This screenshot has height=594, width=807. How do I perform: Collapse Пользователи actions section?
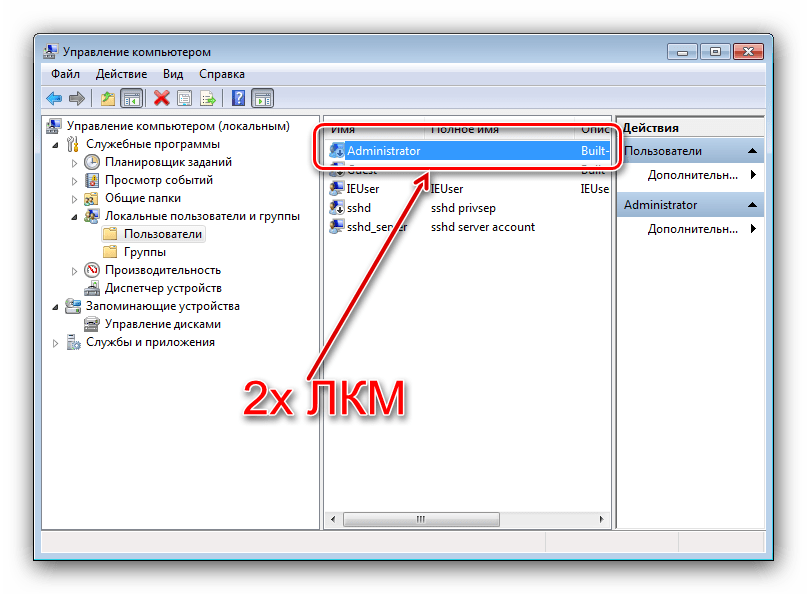(752, 151)
